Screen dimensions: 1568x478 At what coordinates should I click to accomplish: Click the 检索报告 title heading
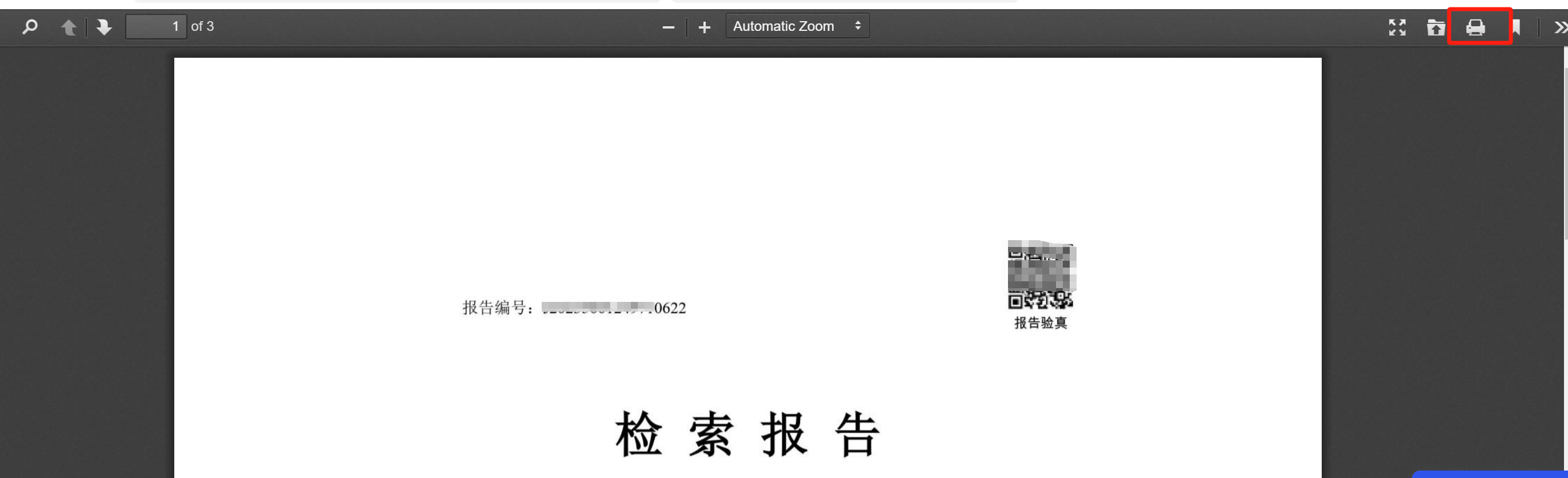click(x=747, y=433)
